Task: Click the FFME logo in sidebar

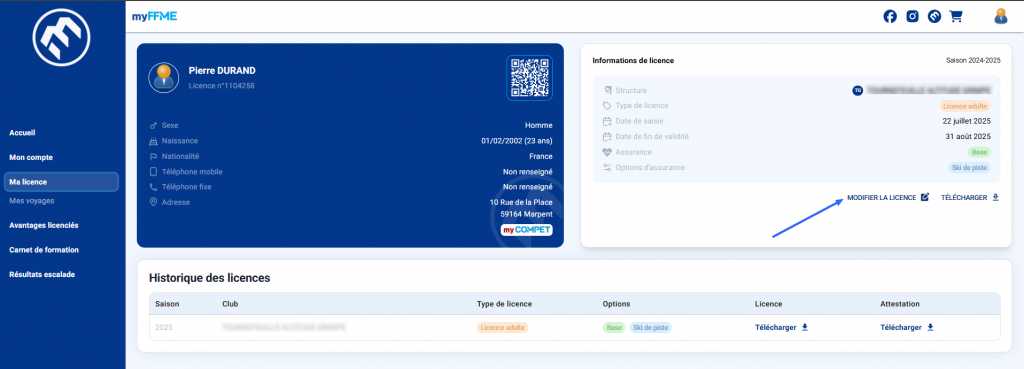Action: point(61,38)
